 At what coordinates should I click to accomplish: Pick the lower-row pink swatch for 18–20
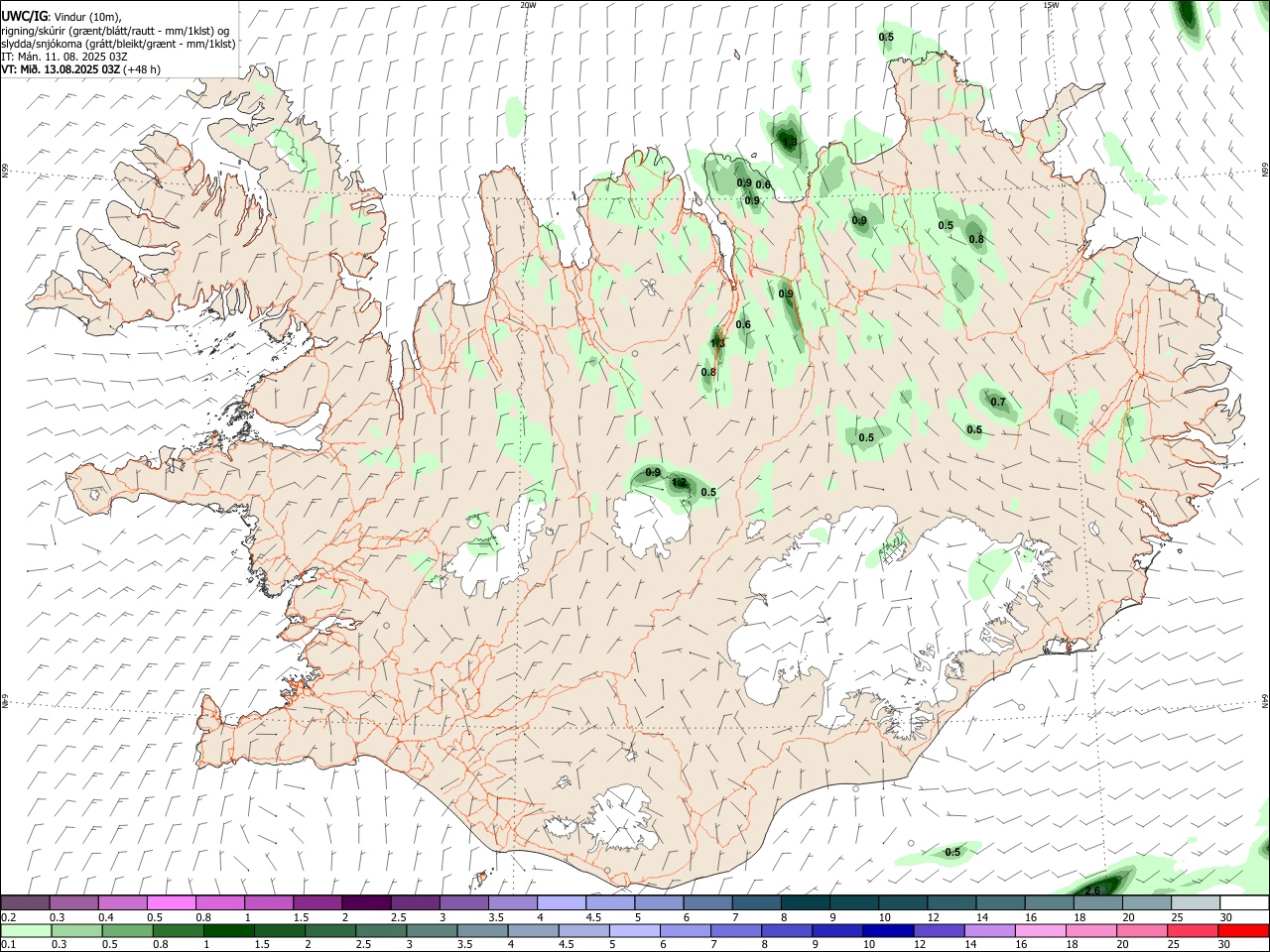[1090, 930]
